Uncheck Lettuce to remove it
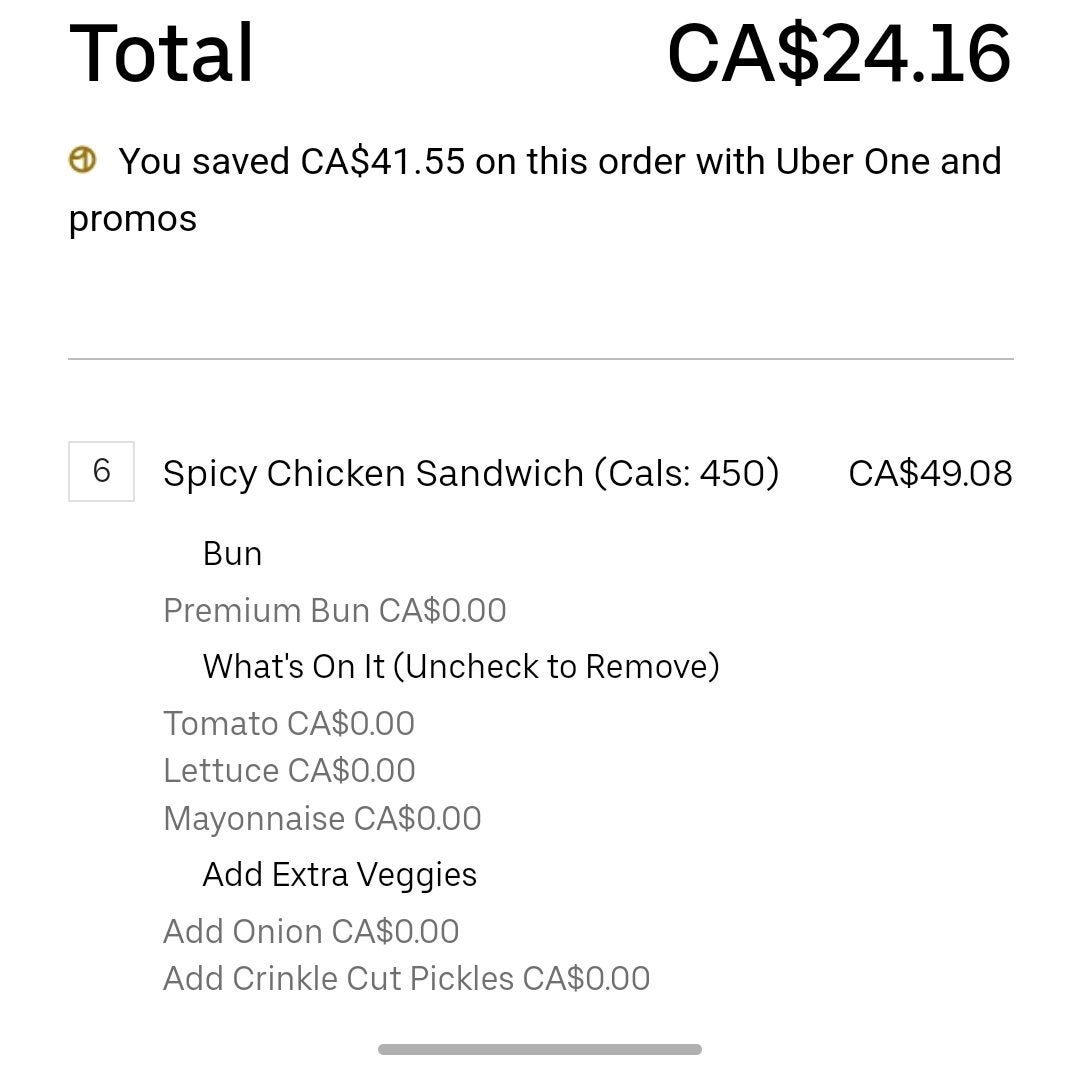This screenshot has height=1068, width=1080. click(288, 770)
